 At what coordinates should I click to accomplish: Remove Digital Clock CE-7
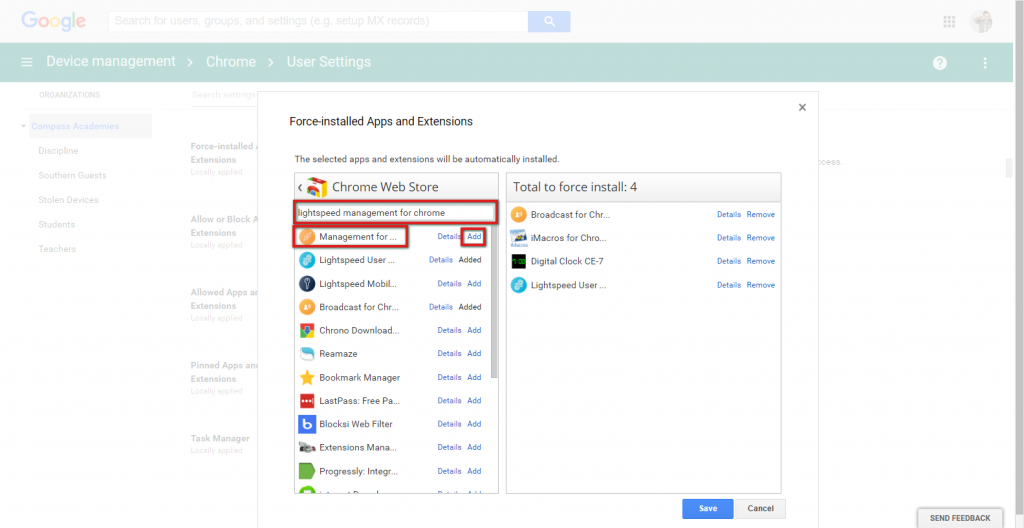coord(761,261)
